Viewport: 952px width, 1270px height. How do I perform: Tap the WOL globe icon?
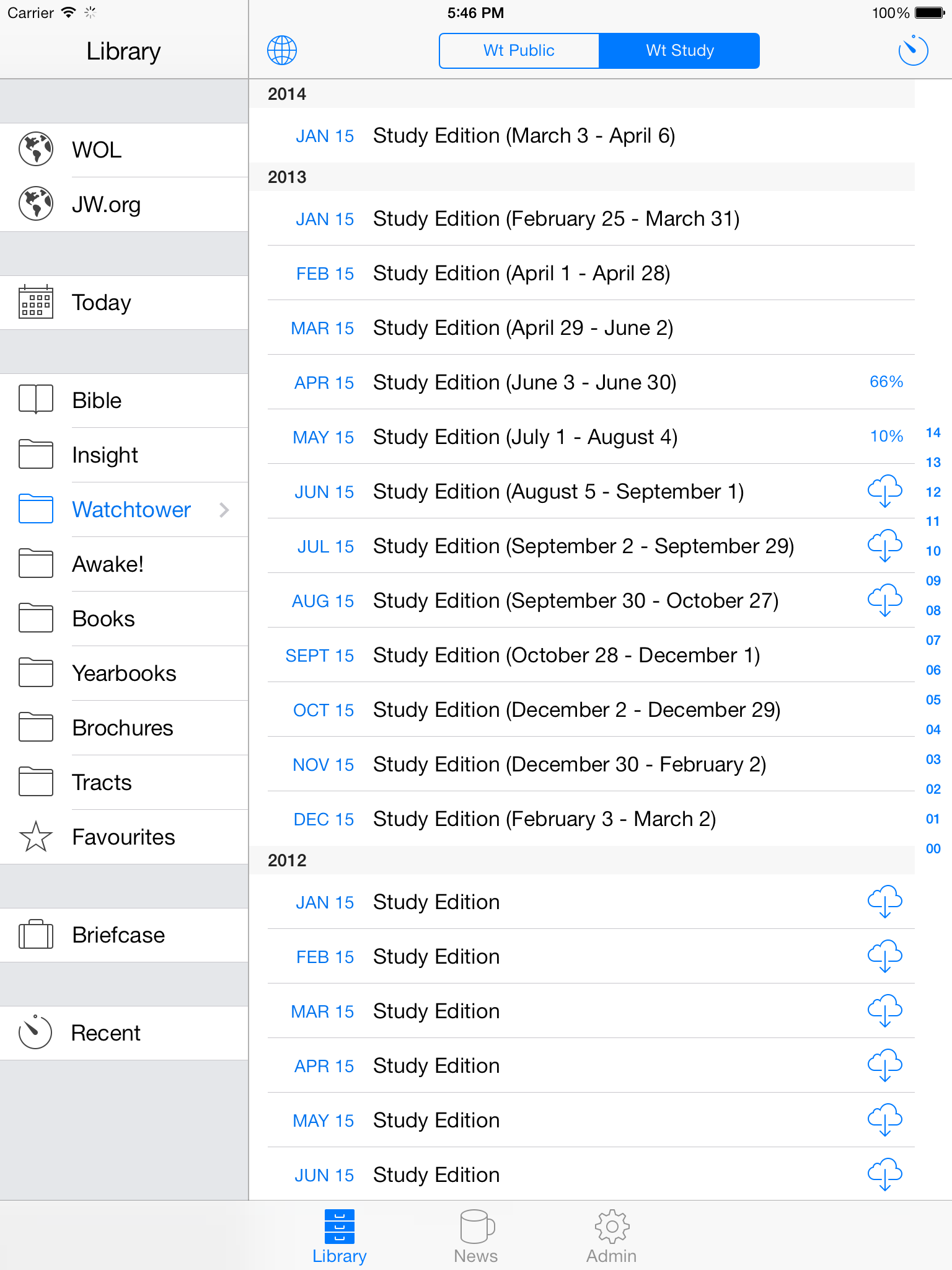[36, 149]
